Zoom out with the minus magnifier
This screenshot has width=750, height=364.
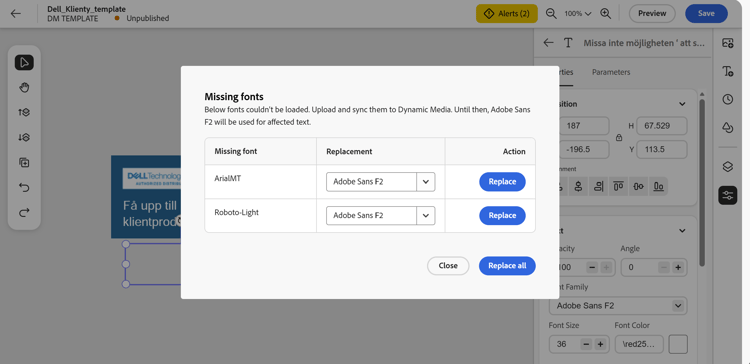[x=551, y=13]
